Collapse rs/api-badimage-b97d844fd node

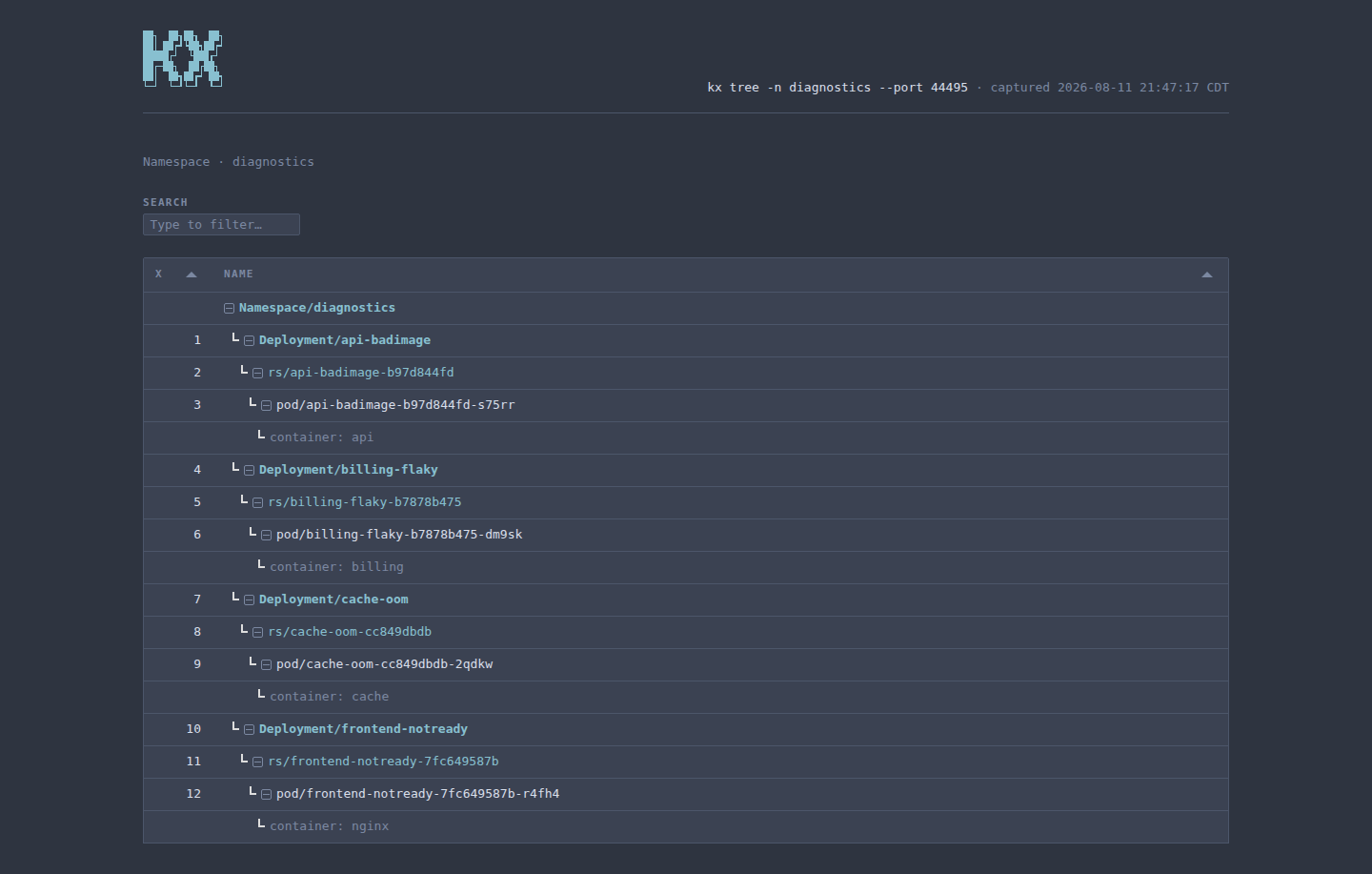(257, 373)
